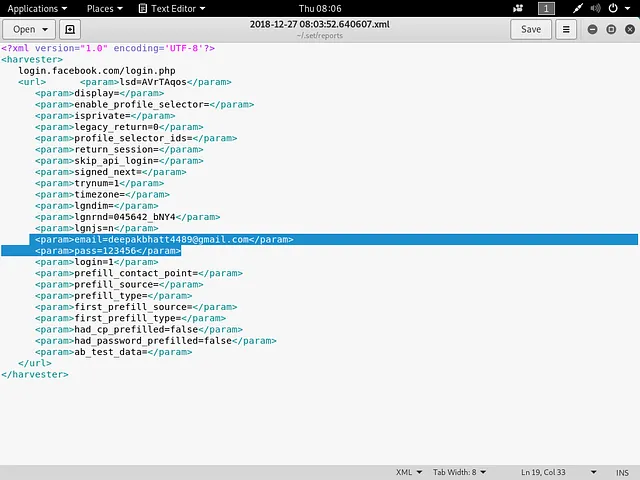Open the hamburger menu in header bar
This screenshot has width=640, height=480.
(566, 29)
